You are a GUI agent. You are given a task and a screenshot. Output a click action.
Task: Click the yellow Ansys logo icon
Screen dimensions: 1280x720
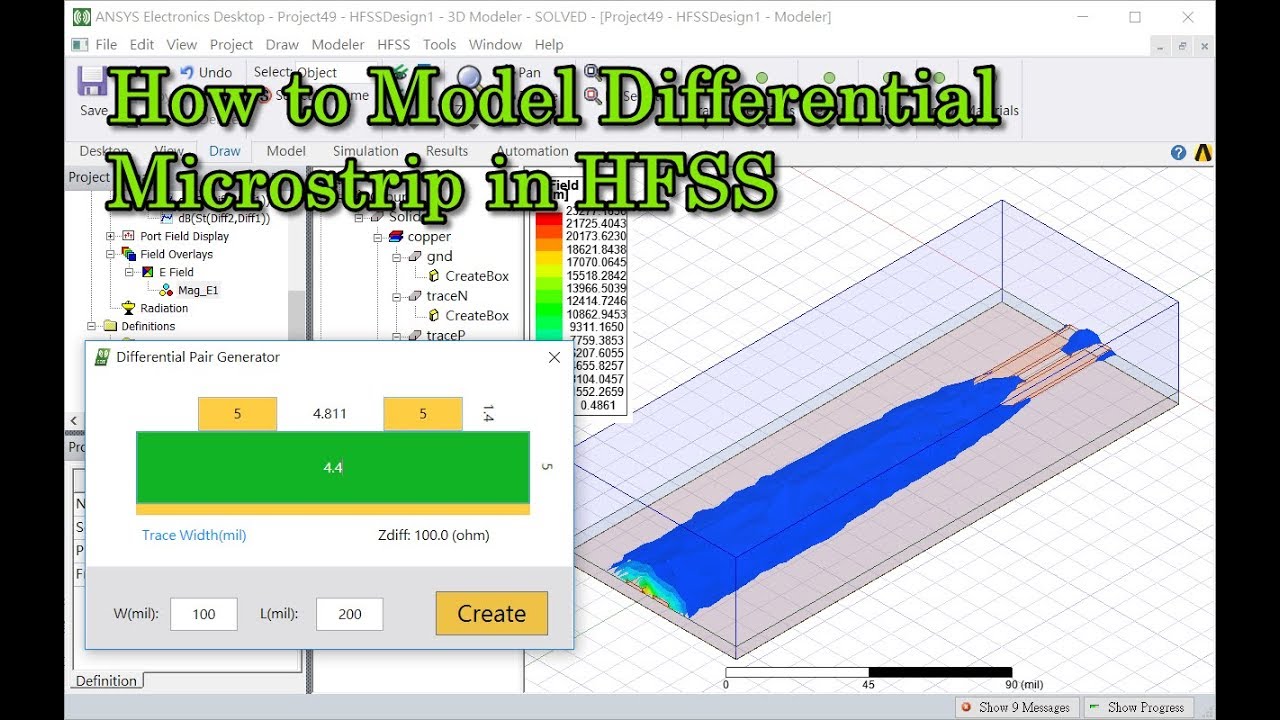[1204, 153]
